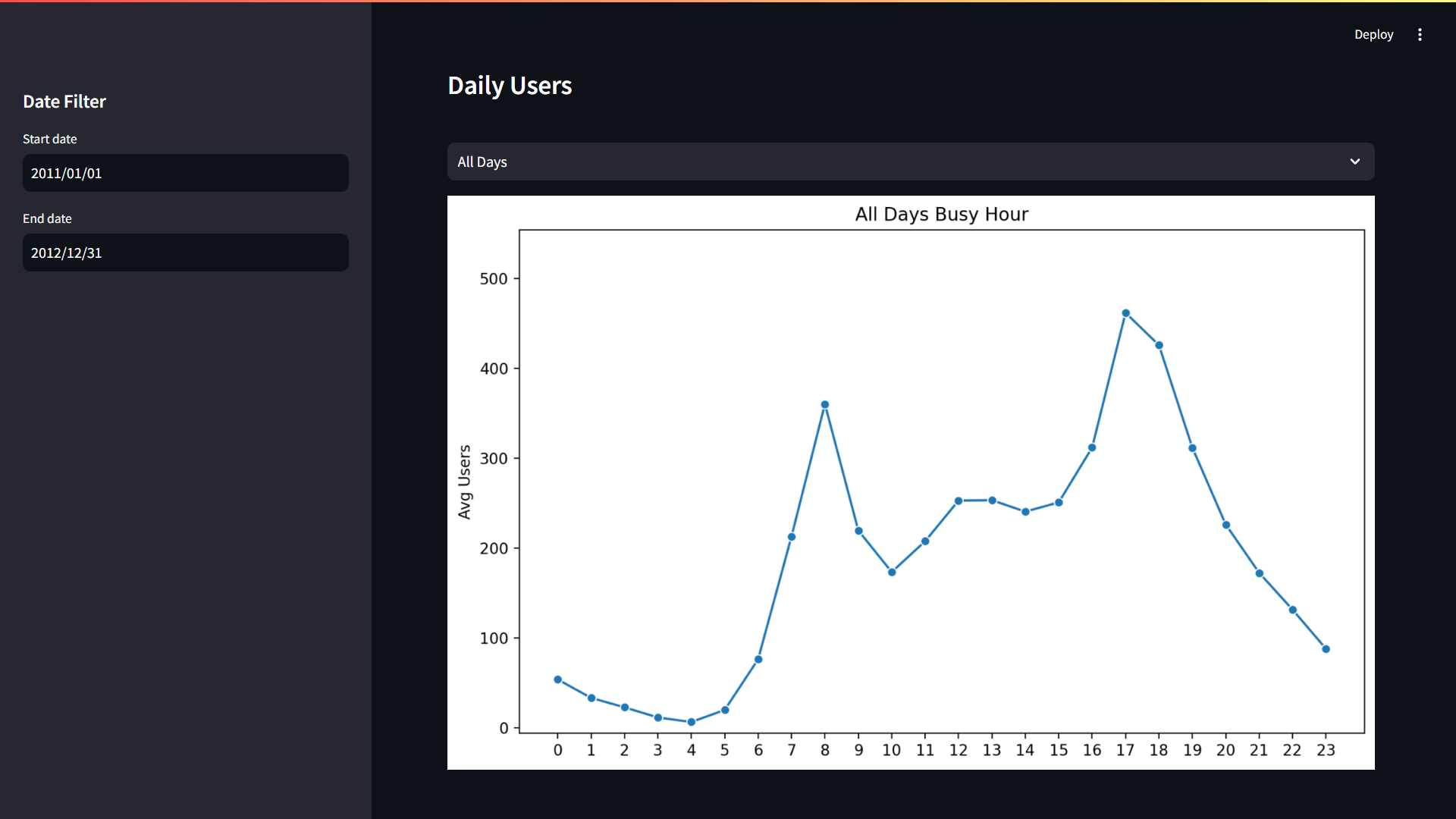Click the data point at hour 18

(x=1159, y=345)
